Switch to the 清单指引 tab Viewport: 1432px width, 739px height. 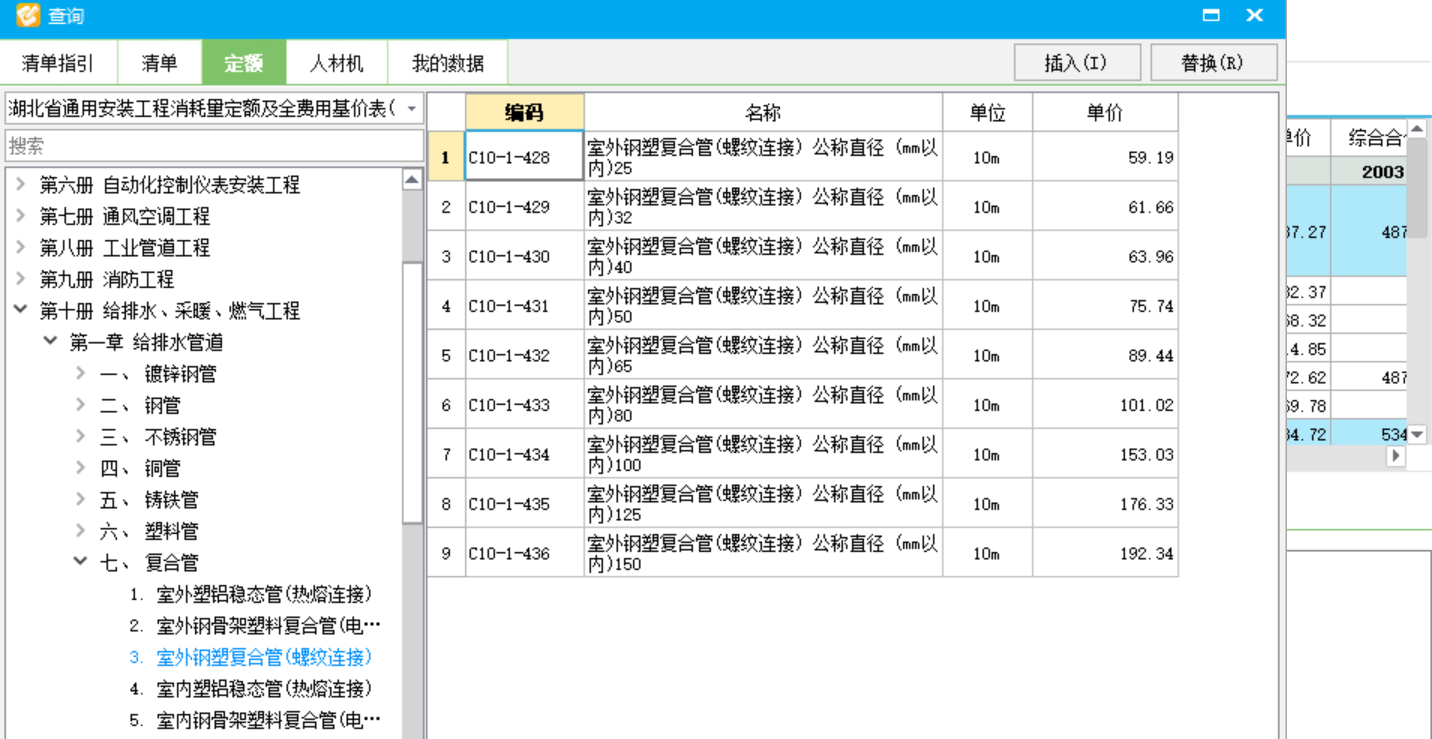(58, 63)
